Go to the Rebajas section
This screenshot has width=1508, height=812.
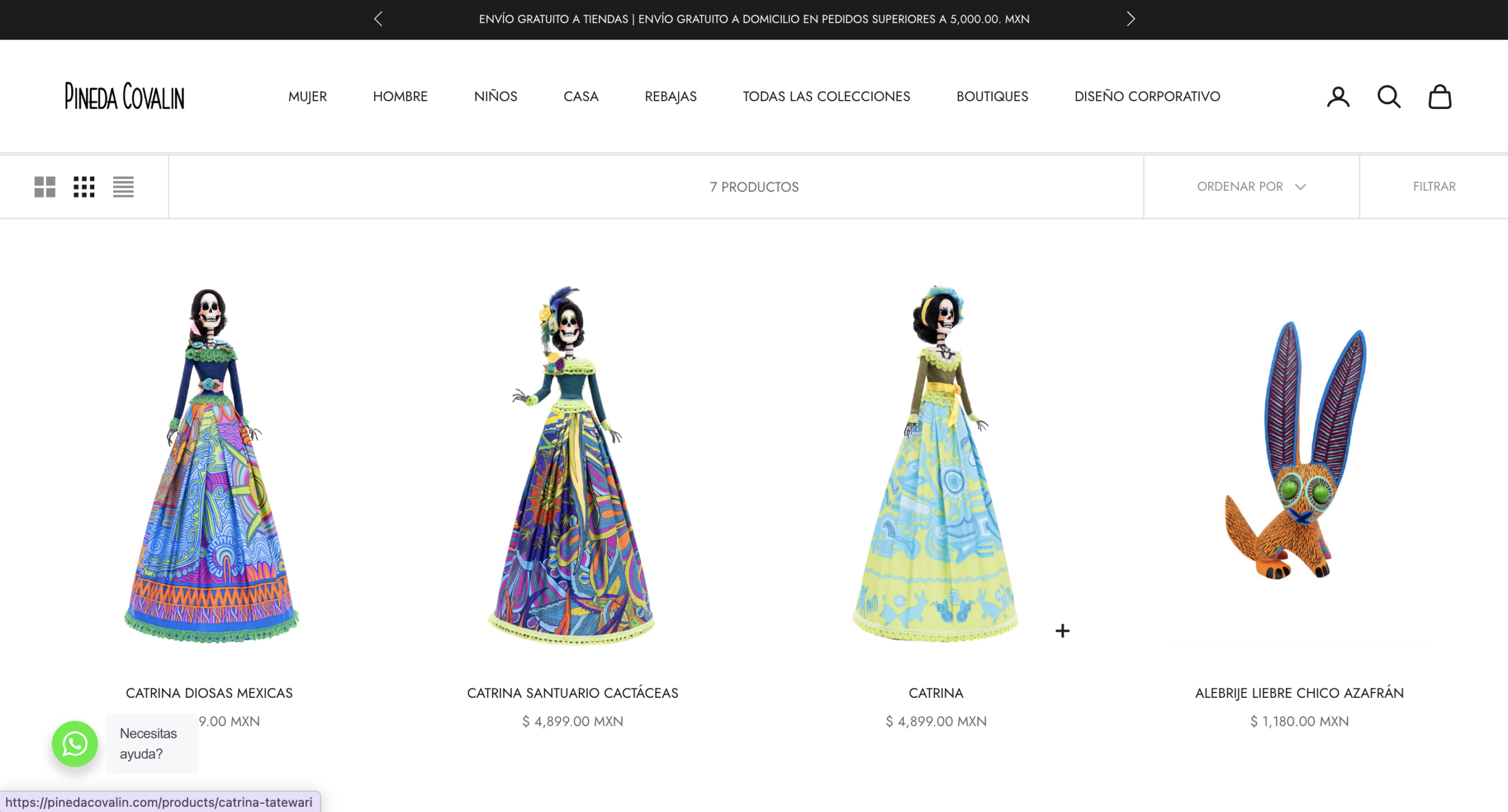pos(670,97)
